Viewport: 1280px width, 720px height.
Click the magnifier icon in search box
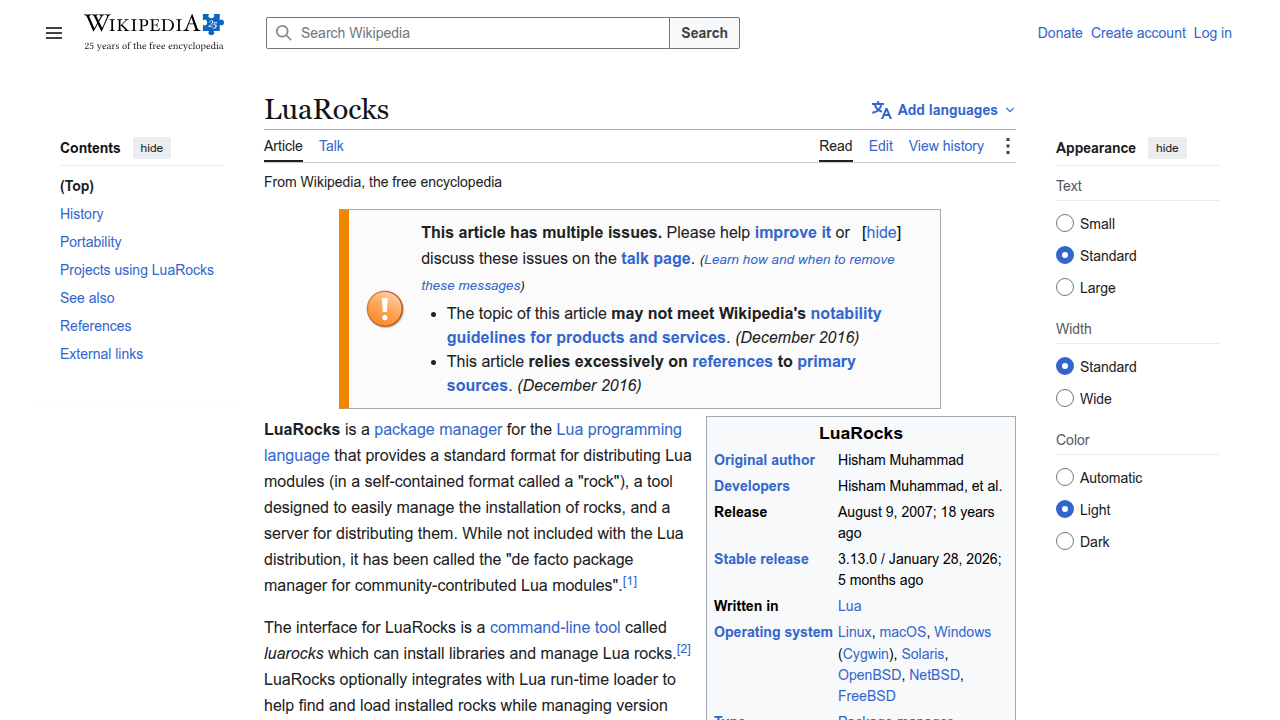click(284, 33)
